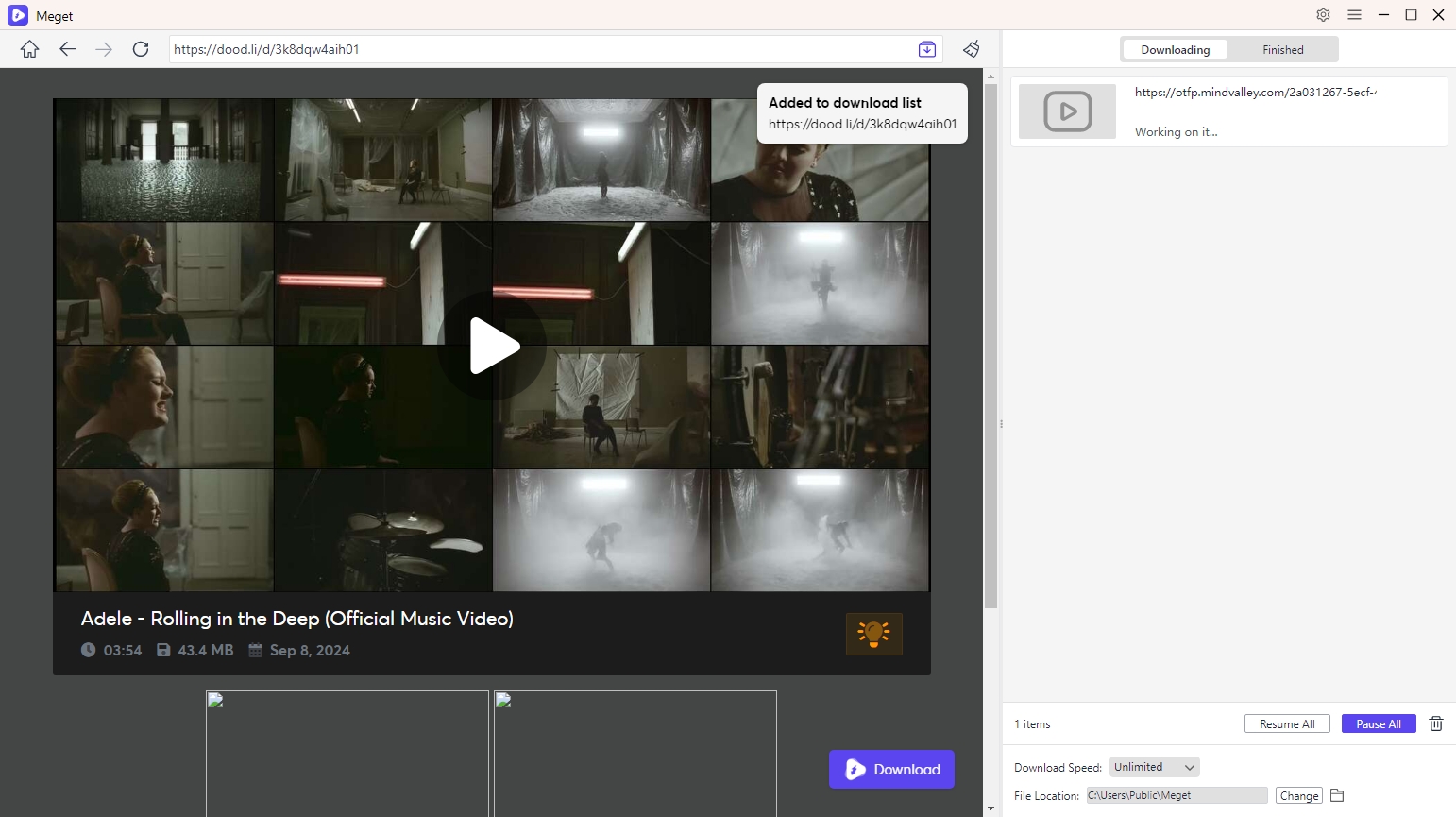The height and width of the screenshot is (817, 1456).
Task: Close the Meget window
Action: [1438, 15]
